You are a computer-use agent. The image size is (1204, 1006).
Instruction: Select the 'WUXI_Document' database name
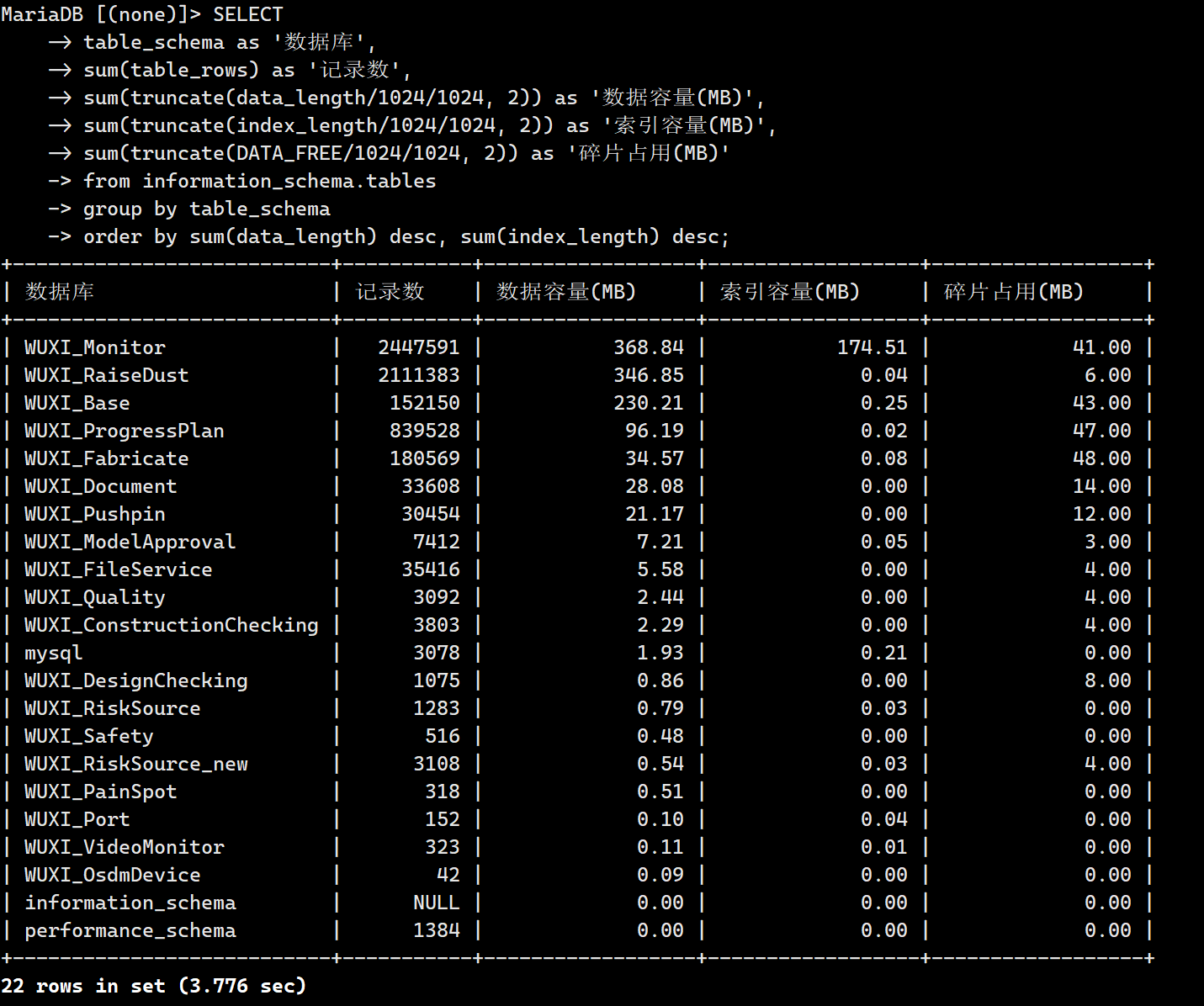pyautogui.click(x=101, y=486)
